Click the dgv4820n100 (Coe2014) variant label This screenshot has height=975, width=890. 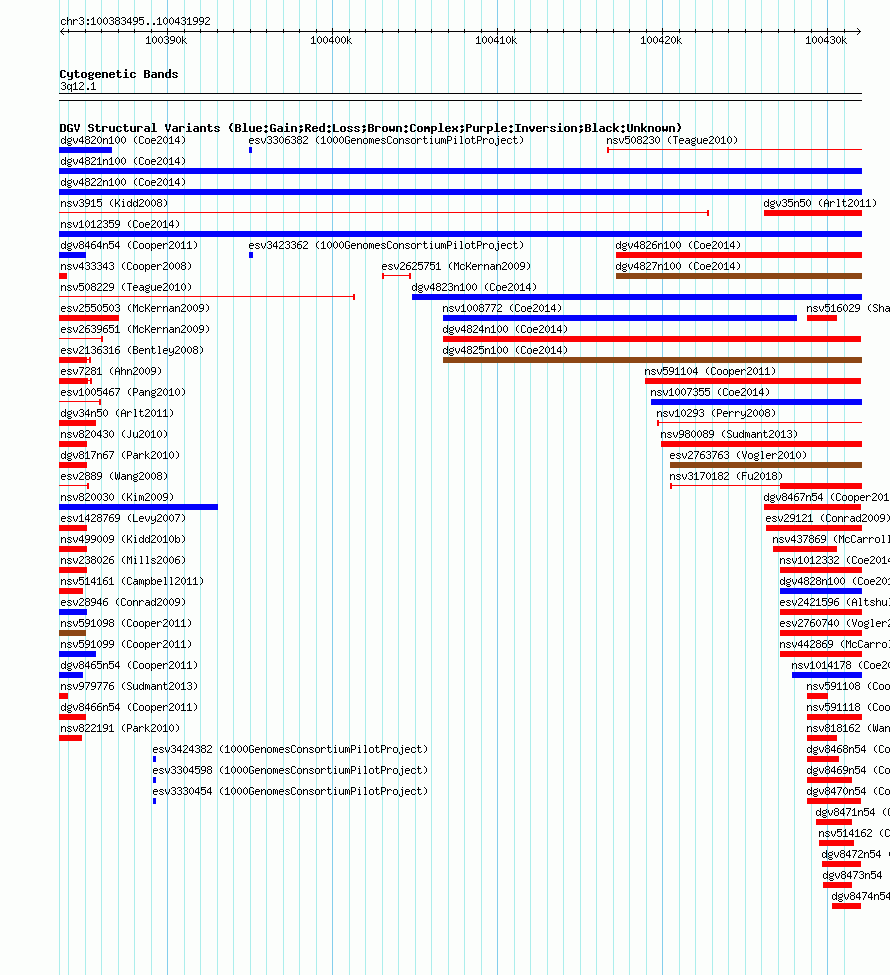[123, 141]
